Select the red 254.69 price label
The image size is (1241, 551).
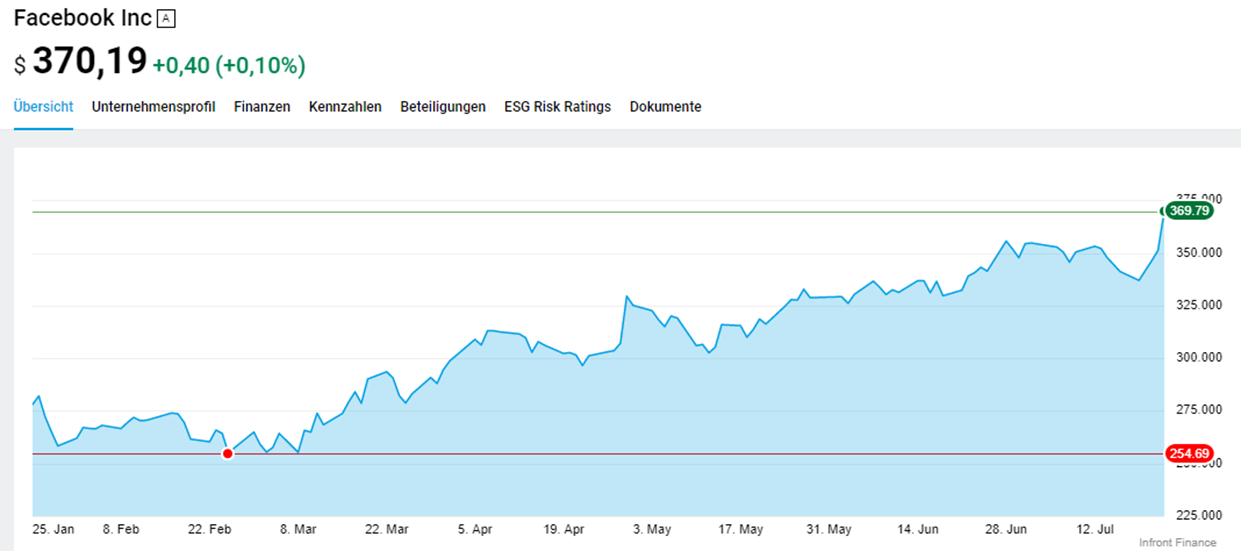[1190, 454]
